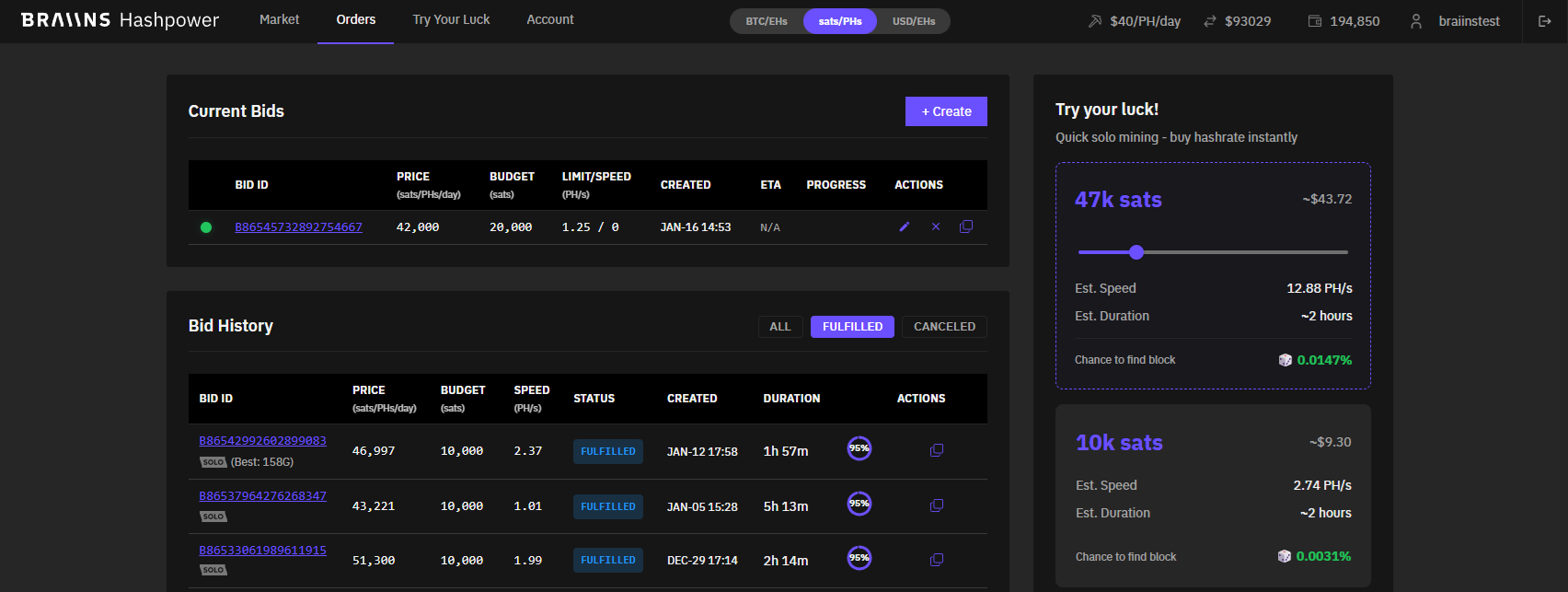The width and height of the screenshot is (1568, 592).
Task: Open the Market tab
Action: [x=279, y=19]
